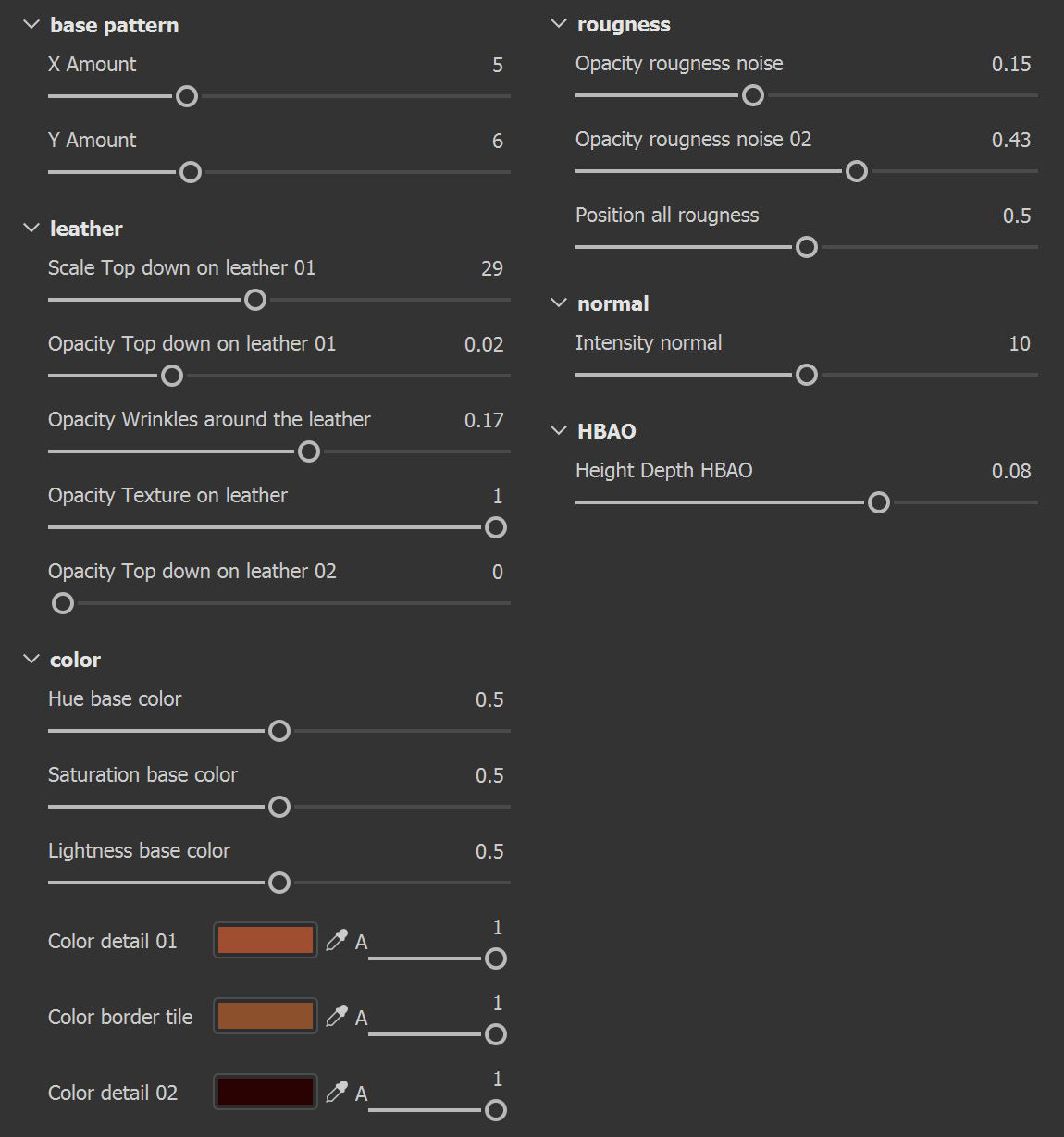The width and height of the screenshot is (1064, 1137).
Task: Click Opacity rougness noise 02 value 0.43
Action: point(1010,140)
